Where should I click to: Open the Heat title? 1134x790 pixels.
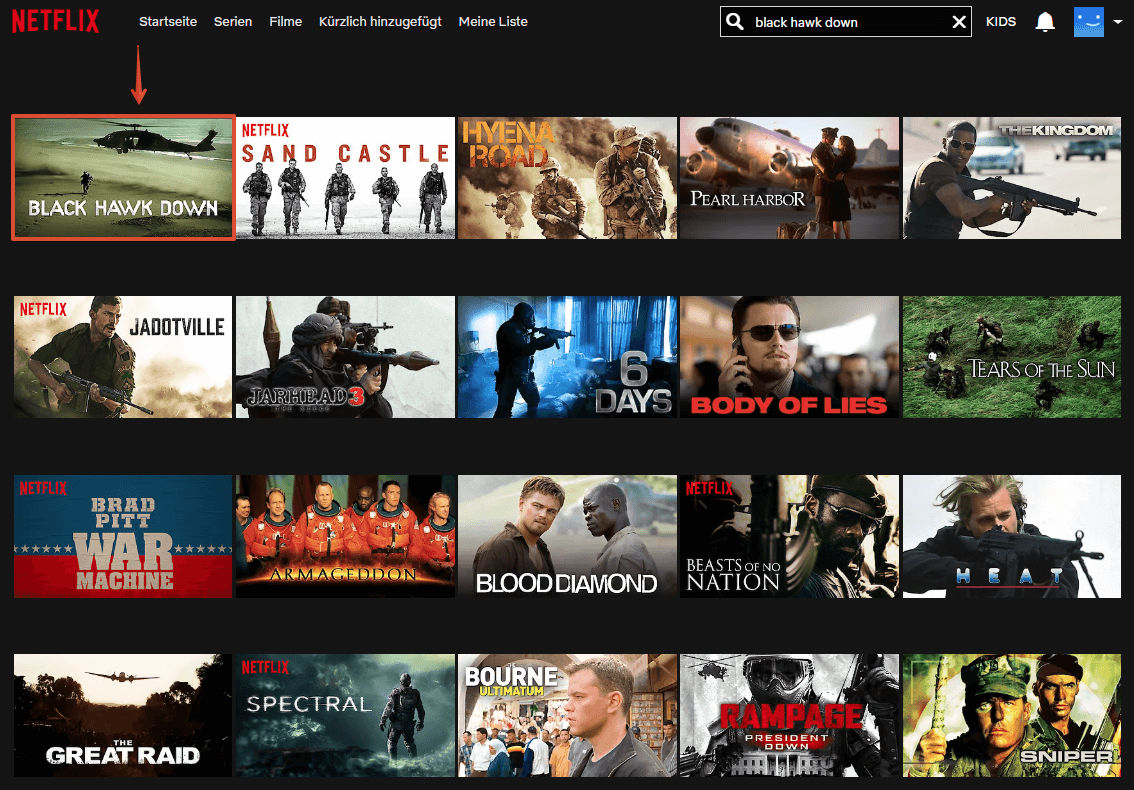point(1012,536)
